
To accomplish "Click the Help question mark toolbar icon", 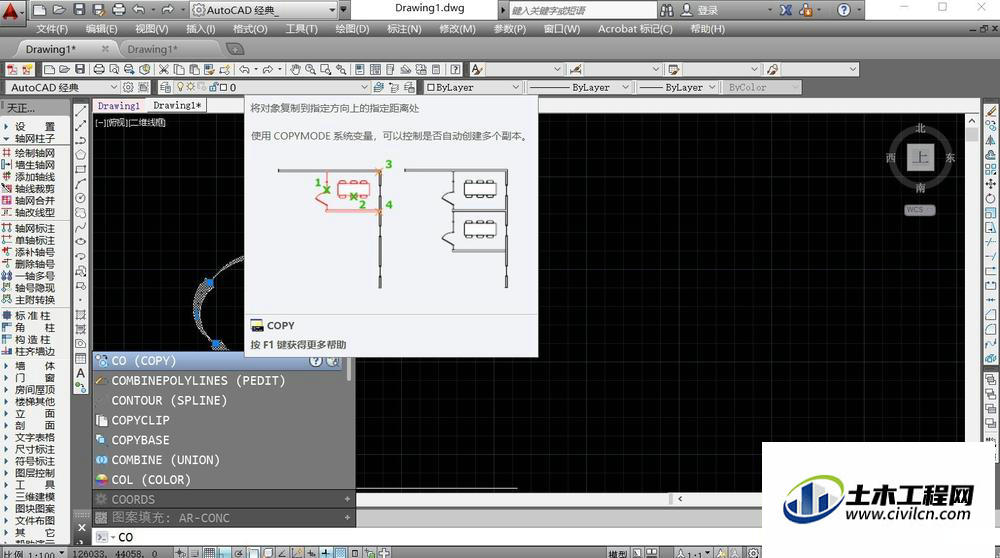I will [x=455, y=70].
